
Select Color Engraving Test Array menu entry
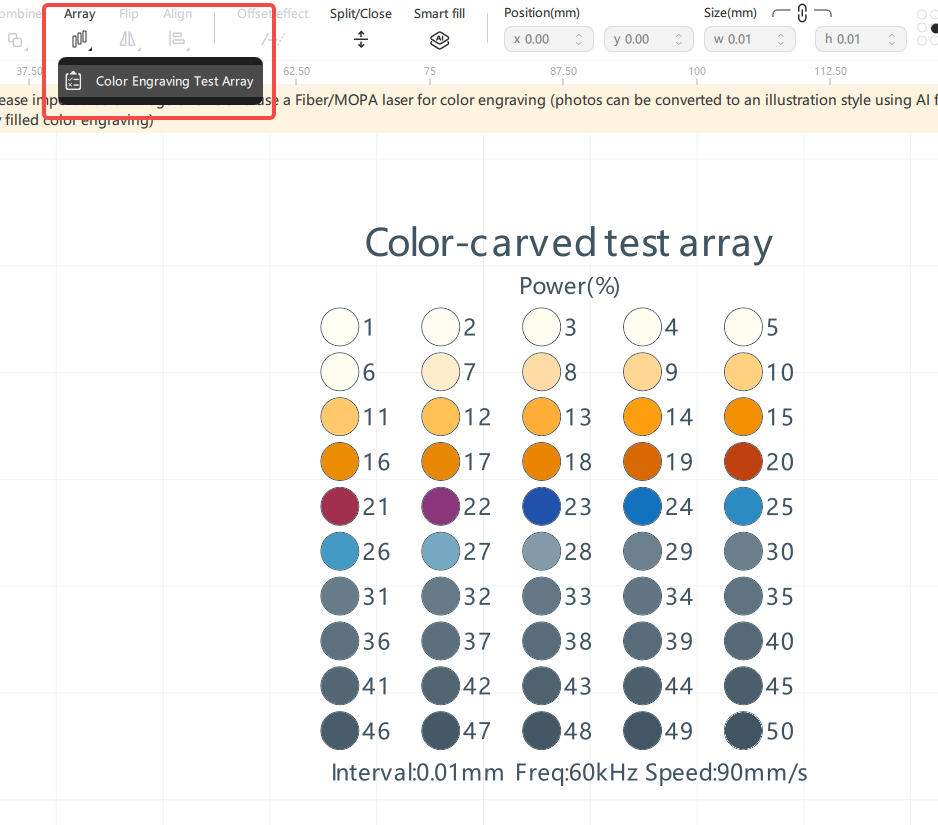[x=161, y=81]
